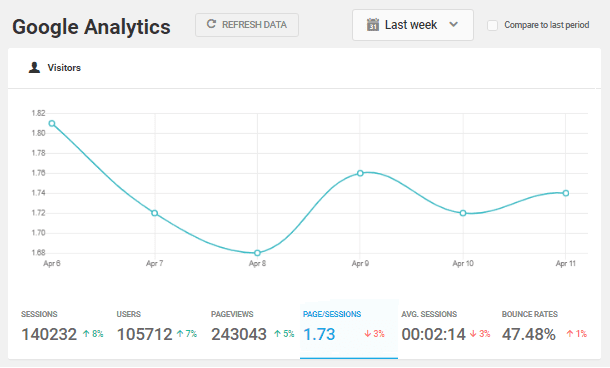Expand the chevron on the date range selector

click(453, 25)
